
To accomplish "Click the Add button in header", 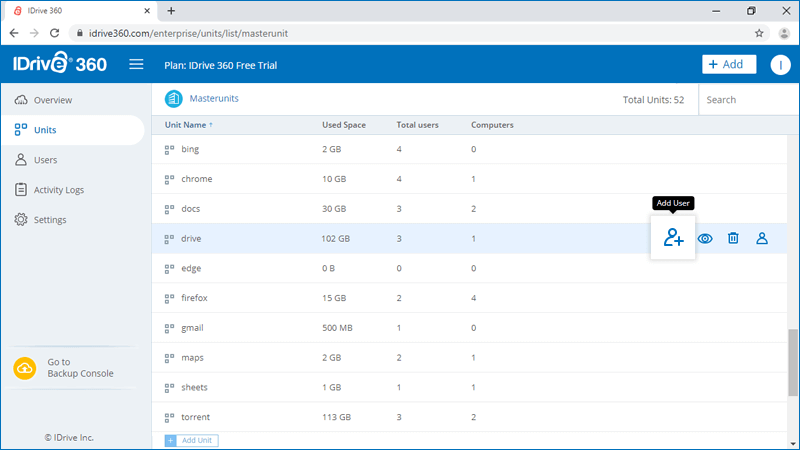I will [729, 64].
